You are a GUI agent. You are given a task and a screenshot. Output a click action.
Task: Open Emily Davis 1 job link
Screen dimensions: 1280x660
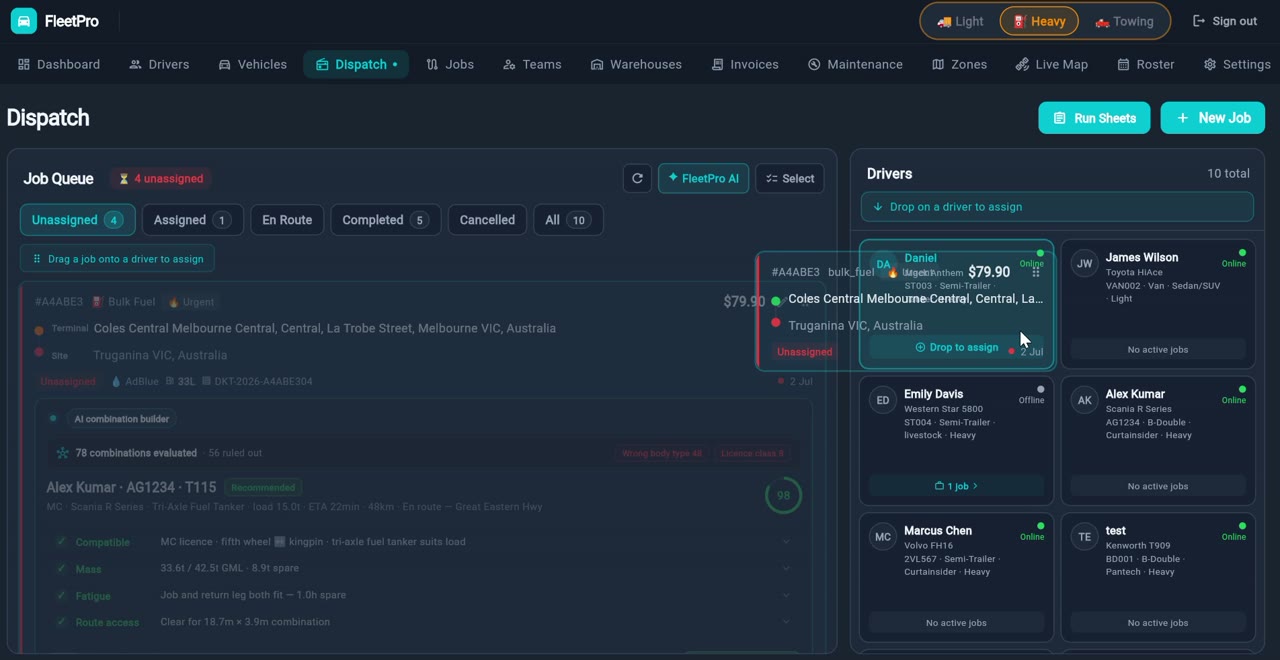(956, 486)
